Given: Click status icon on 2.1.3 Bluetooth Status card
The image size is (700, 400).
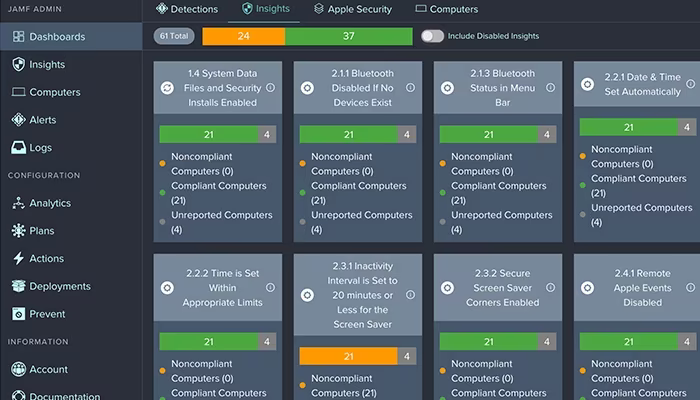Looking at the screenshot, I should (x=447, y=88).
